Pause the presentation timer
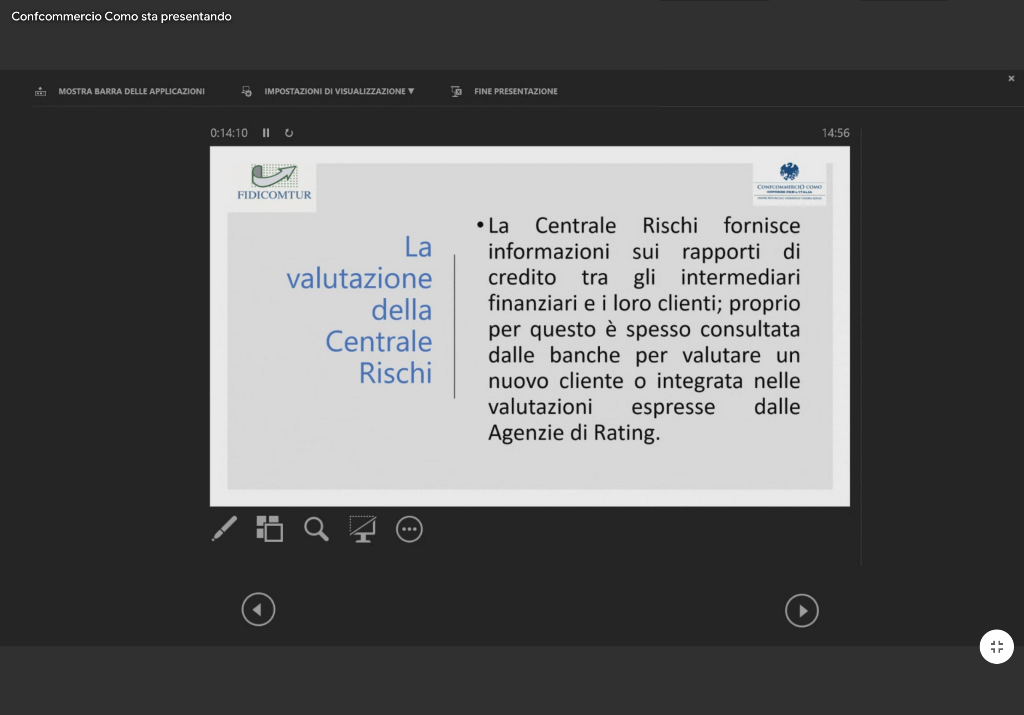This screenshot has width=1024, height=715. point(266,133)
